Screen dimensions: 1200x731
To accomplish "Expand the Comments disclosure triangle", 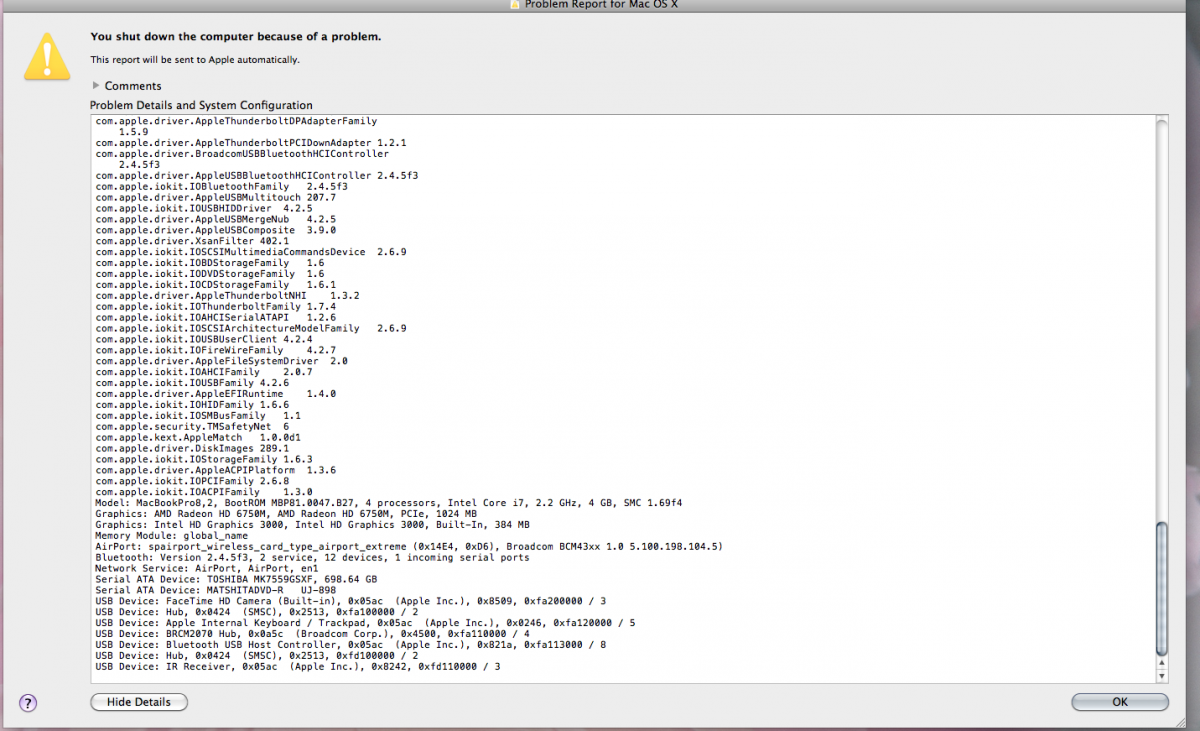I will [96, 86].
